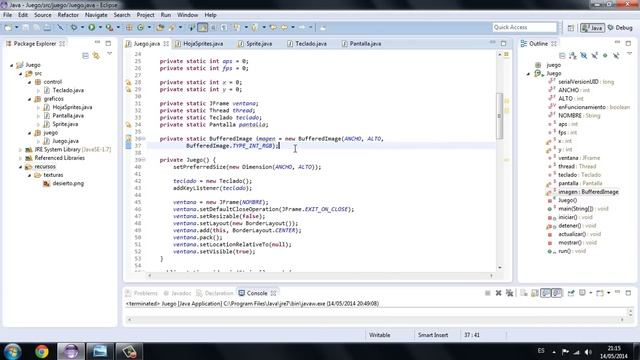This screenshot has width=640, height=360.
Task: Toggle Hide Static Members in Outline
Action: 594,55
